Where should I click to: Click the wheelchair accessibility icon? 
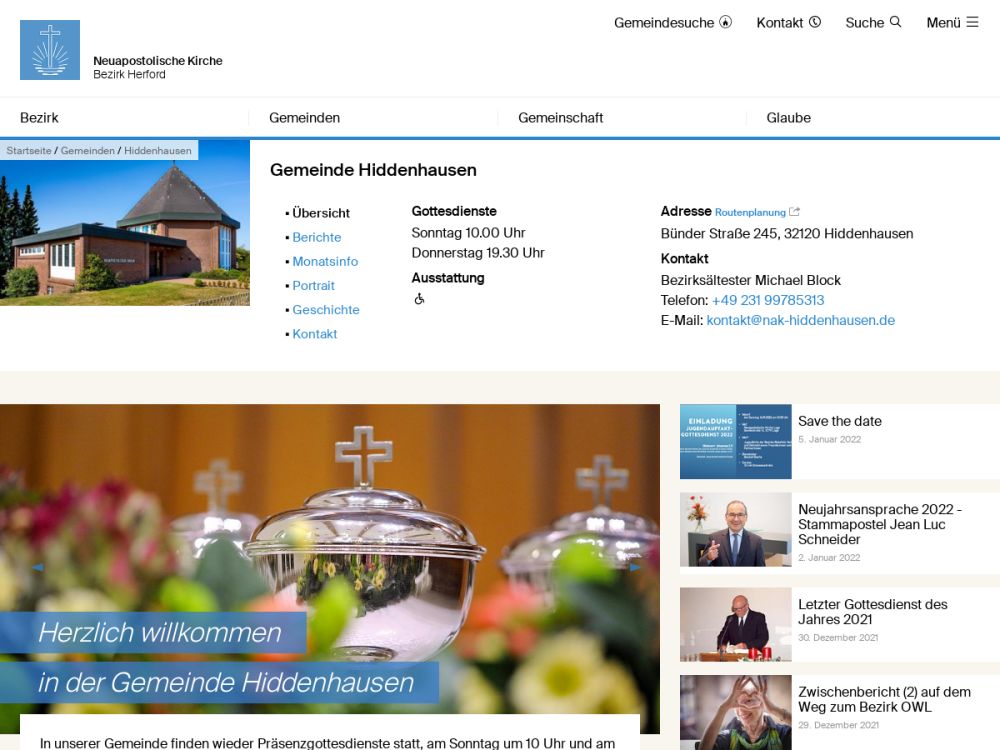click(x=419, y=299)
